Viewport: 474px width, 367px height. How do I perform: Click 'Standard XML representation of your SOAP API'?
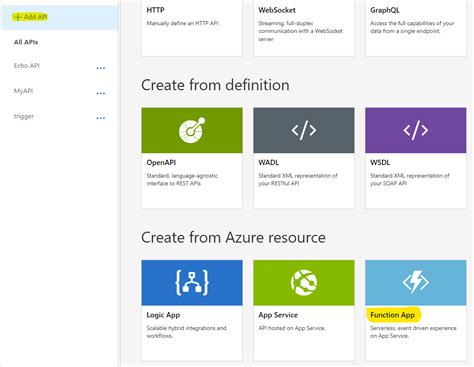click(410, 179)
